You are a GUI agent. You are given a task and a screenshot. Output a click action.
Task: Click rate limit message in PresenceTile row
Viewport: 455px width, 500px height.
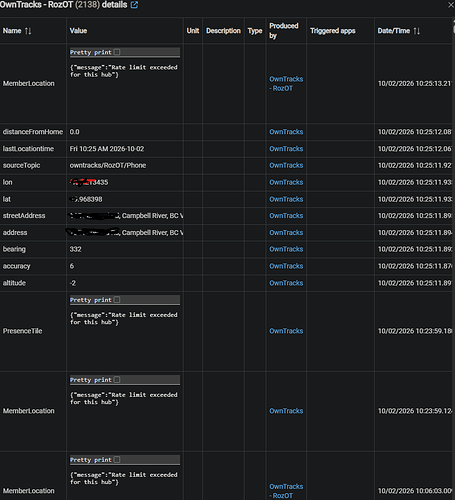click(124, 318)
